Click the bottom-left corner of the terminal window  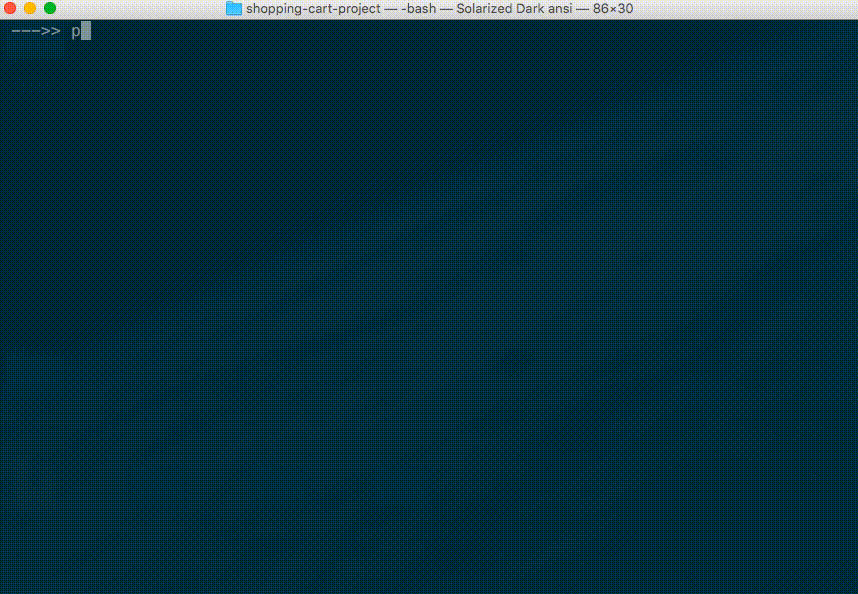pyautogui.click(x=3, y=590)
